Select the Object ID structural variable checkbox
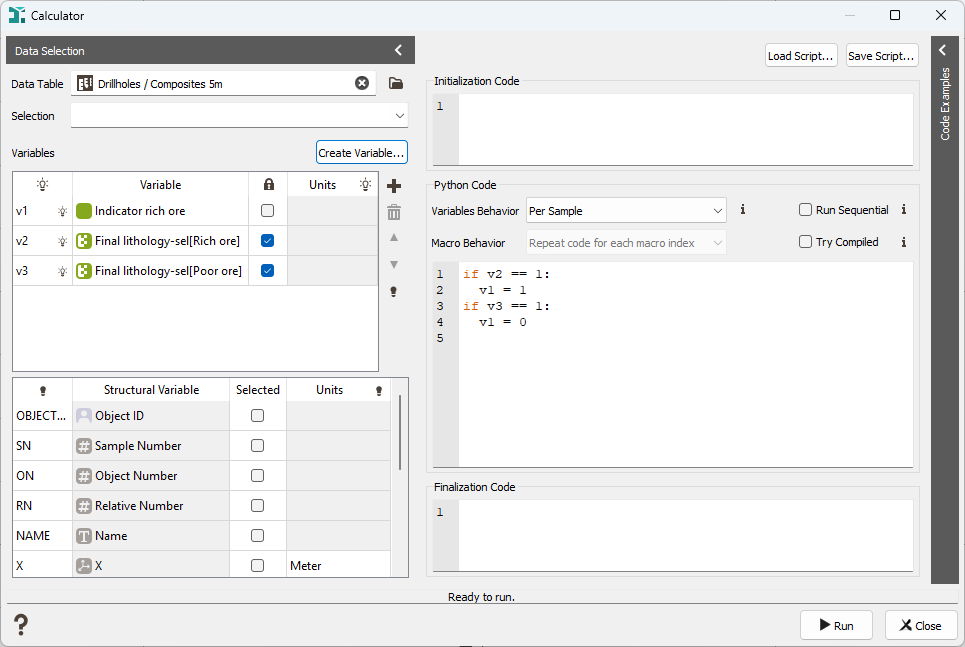965x647 pixels. pos(258,416)
